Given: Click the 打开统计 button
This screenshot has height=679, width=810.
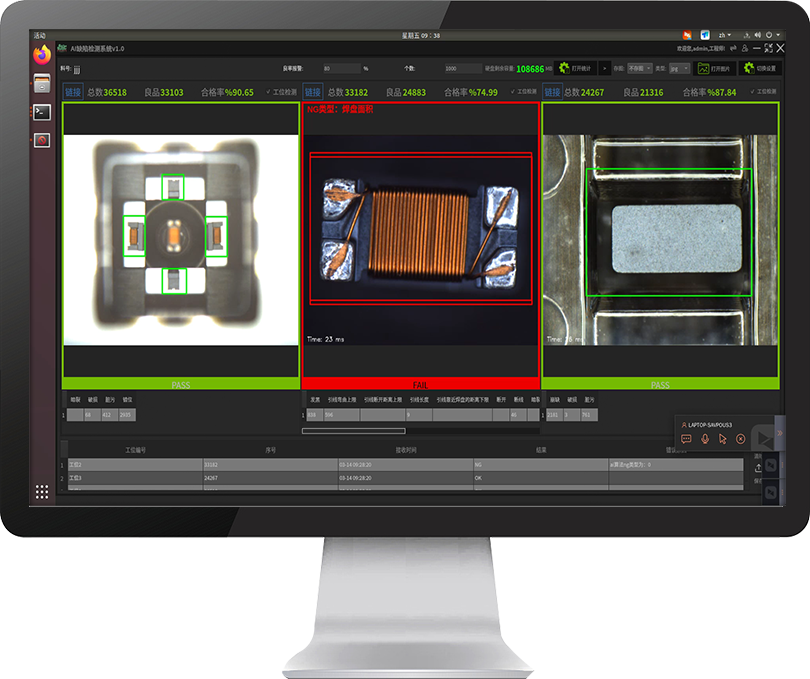Looking at the screenshot, I should tap(575, 68).
